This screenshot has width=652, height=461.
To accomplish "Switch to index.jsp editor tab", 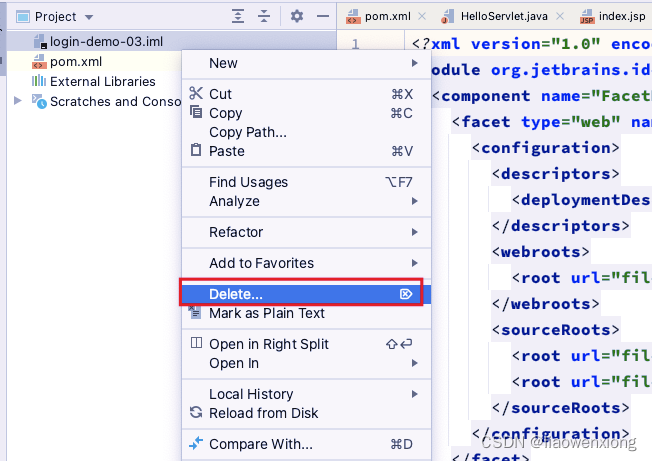I will click(622, 16).
